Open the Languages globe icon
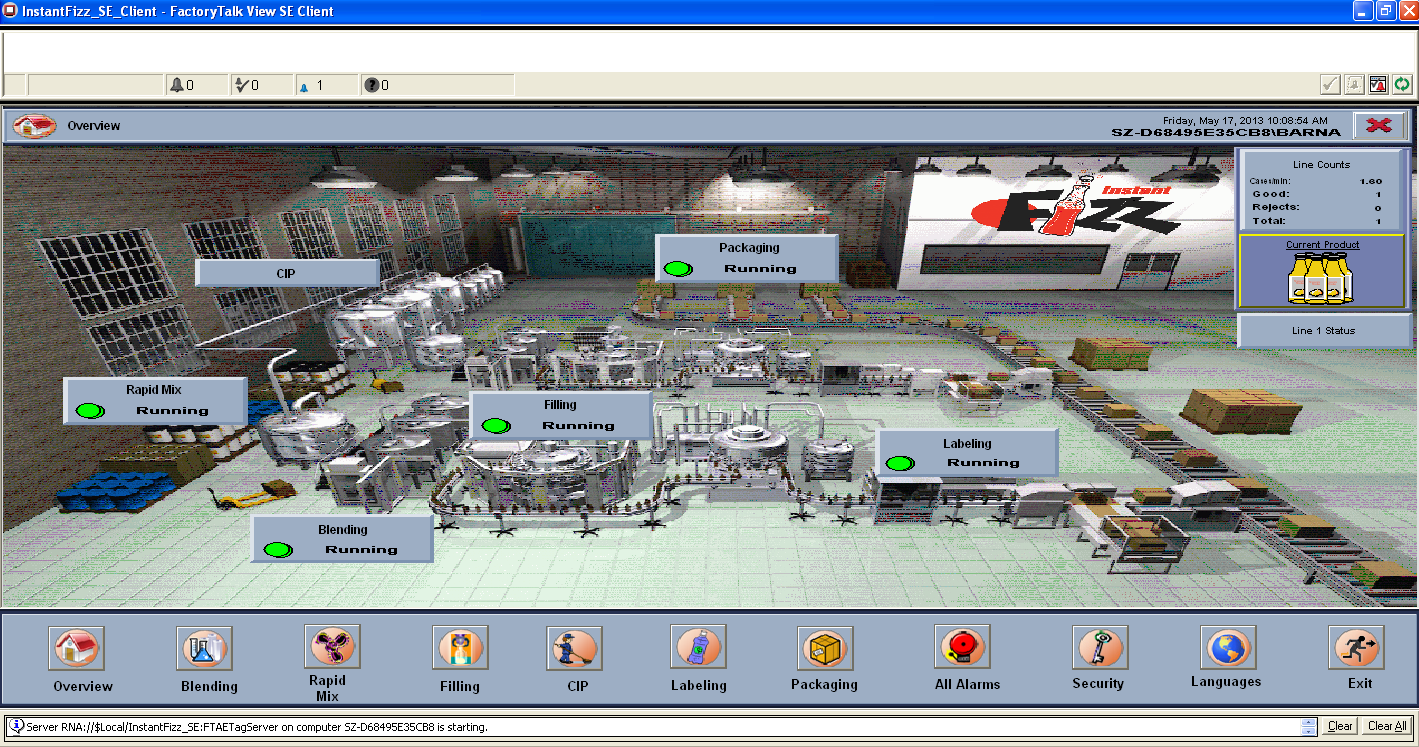The height and width of the screenshot is (747, 1419). (x=1229, y=648)
